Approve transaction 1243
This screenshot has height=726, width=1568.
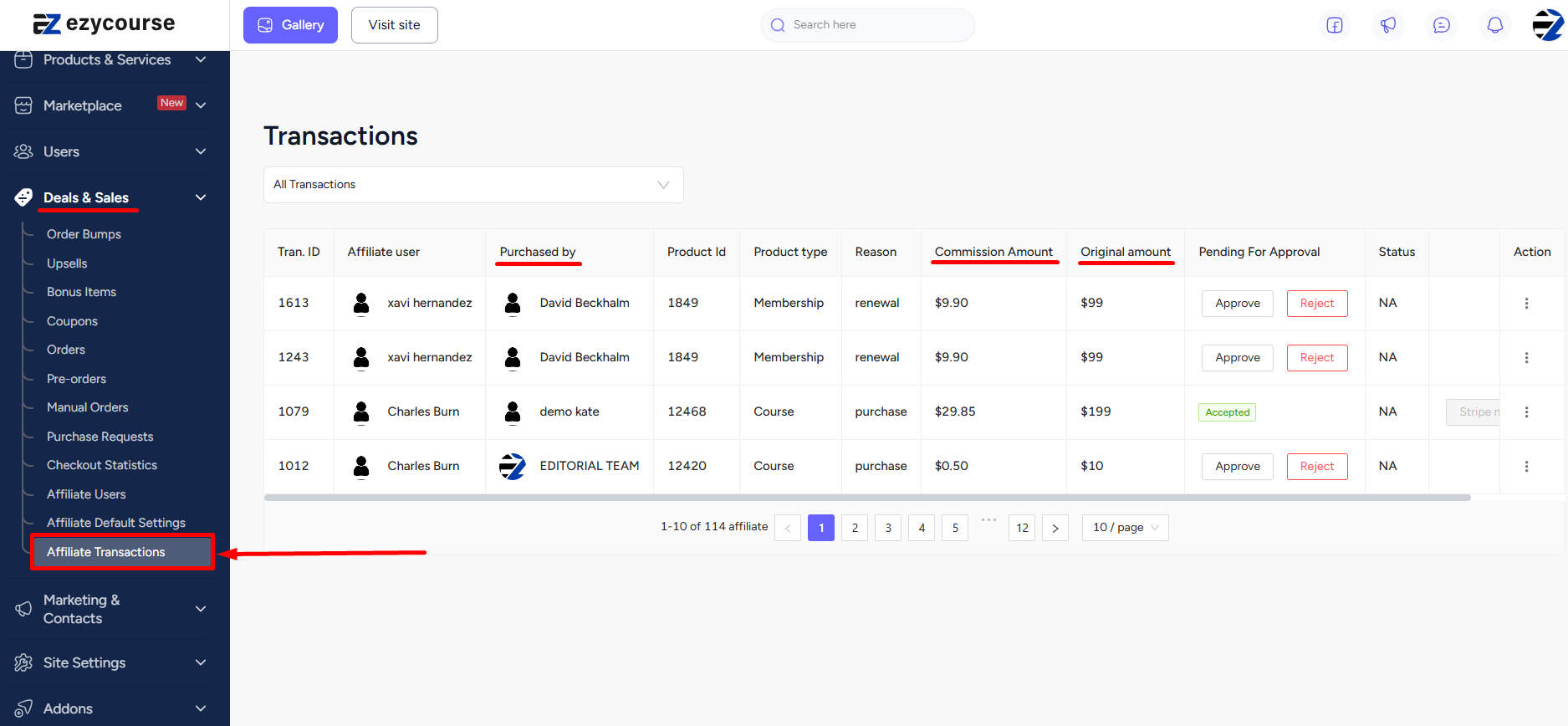tap(1238, 358)
